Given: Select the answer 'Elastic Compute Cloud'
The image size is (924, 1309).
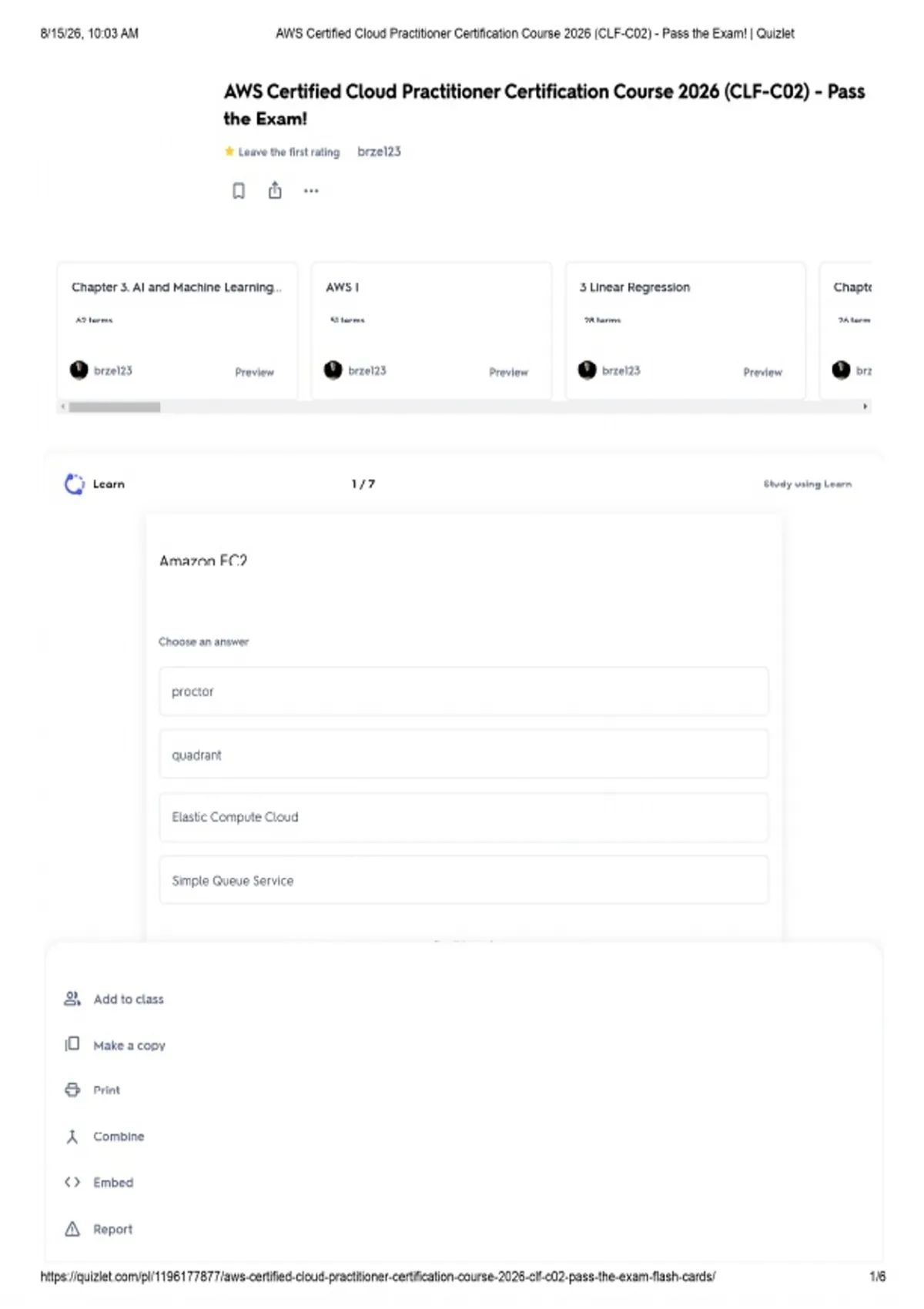Looking at the screenshot, I should click(464, 817).
